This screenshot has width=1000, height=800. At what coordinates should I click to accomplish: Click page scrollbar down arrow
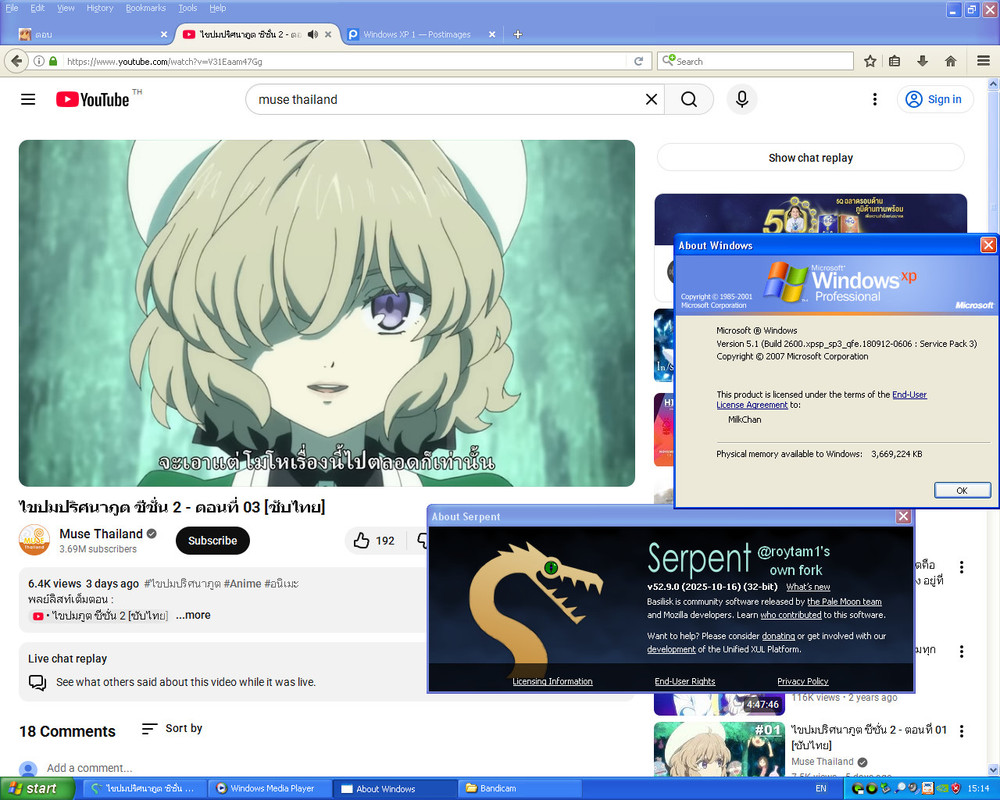tap(993, 770)
